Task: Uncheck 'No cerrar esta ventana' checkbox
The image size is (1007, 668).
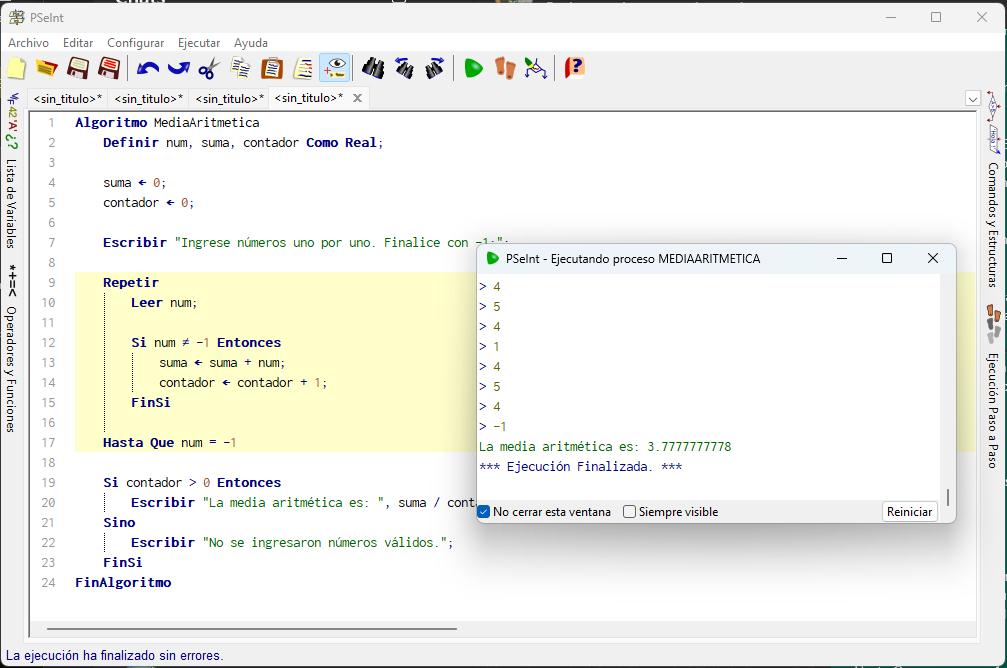Action: point(484,512)
